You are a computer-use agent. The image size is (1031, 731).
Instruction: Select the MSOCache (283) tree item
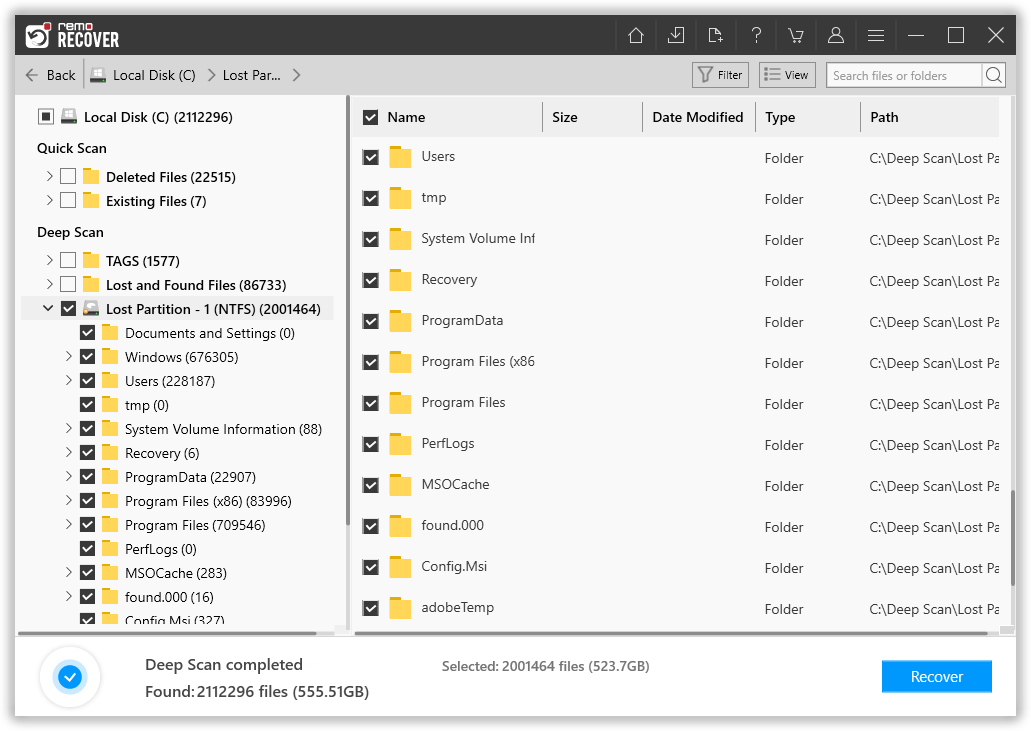pos(176,573)
